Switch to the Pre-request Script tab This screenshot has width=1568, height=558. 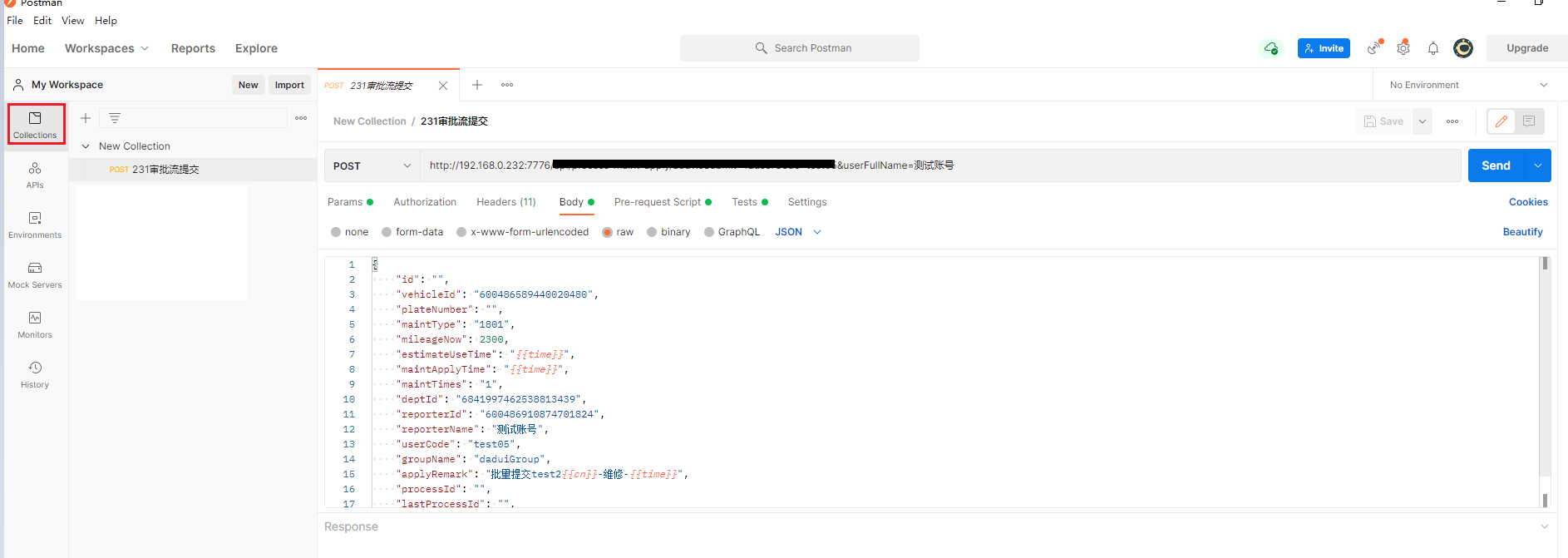point(663,202)
